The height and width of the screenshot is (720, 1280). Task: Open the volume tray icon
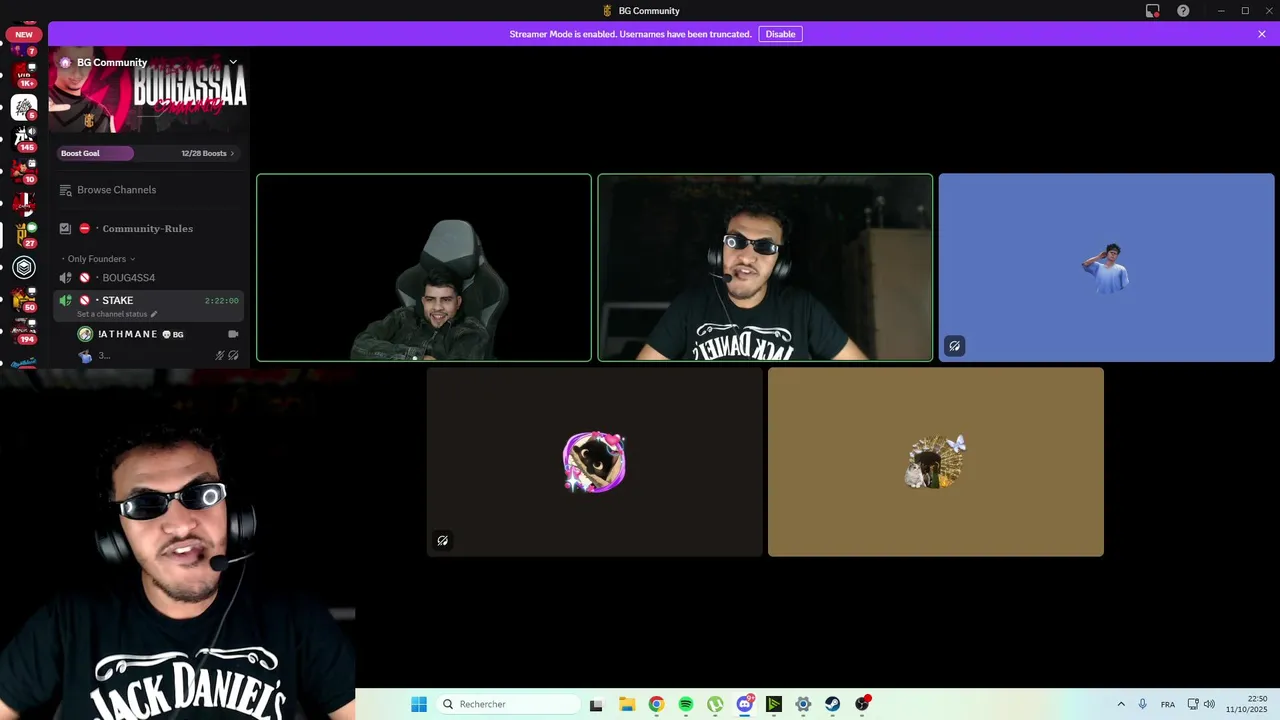1209,704
